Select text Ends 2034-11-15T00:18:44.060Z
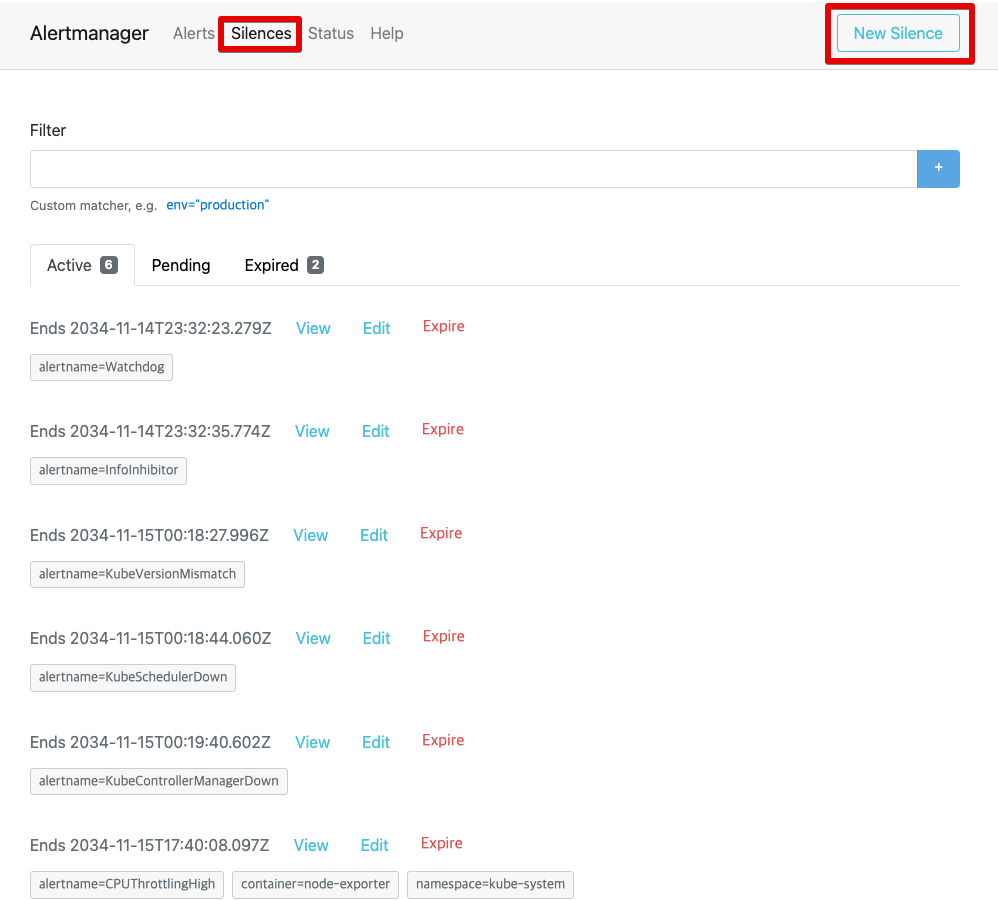The width and height of the screenshot is (998, 900). pyautogui.click(x=151, y=638)
